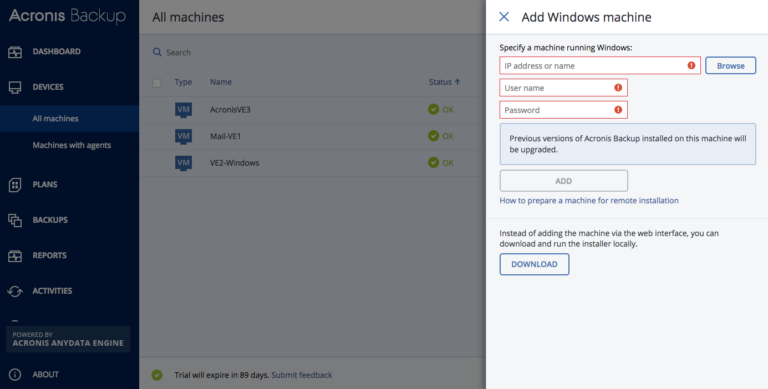
Task: Click the Reports icon in sidebar
Action: point(15,256)
